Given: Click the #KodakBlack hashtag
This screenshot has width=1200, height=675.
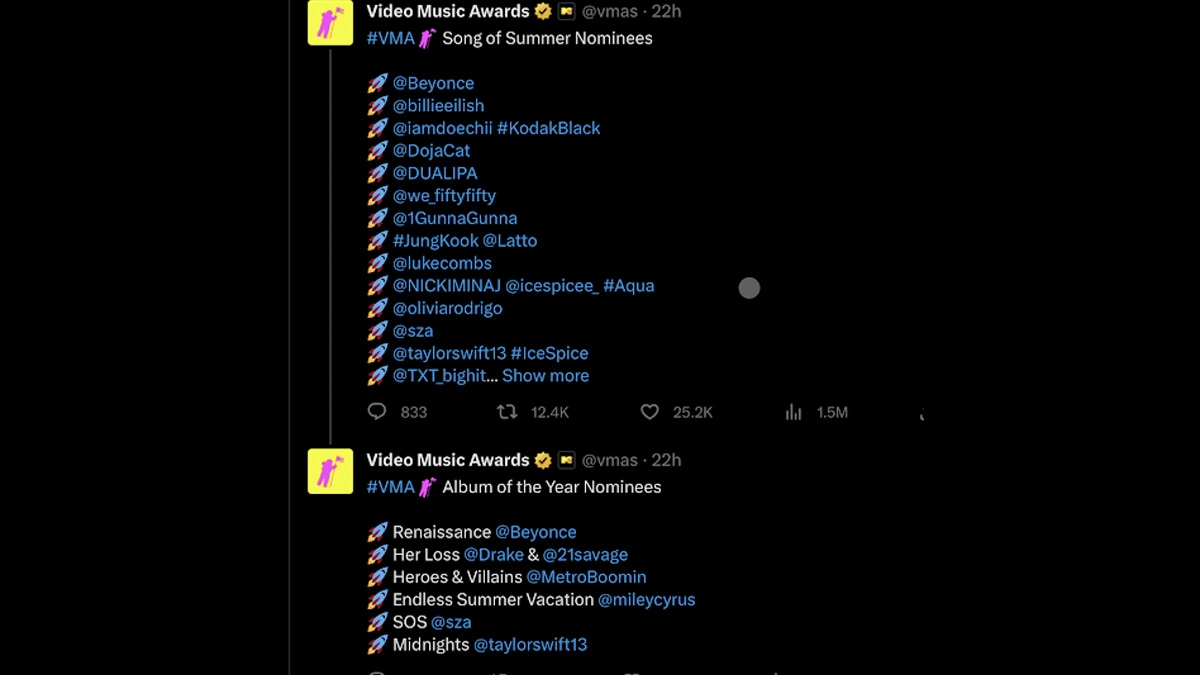Looking at the screenshot, I should (548, 128).
